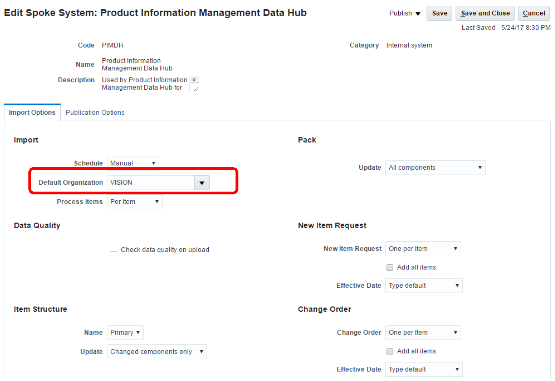The width and height of the screenshot is (555, 381).
Task: Toggle Add all items under Change Order
Action: coord(389,351)
